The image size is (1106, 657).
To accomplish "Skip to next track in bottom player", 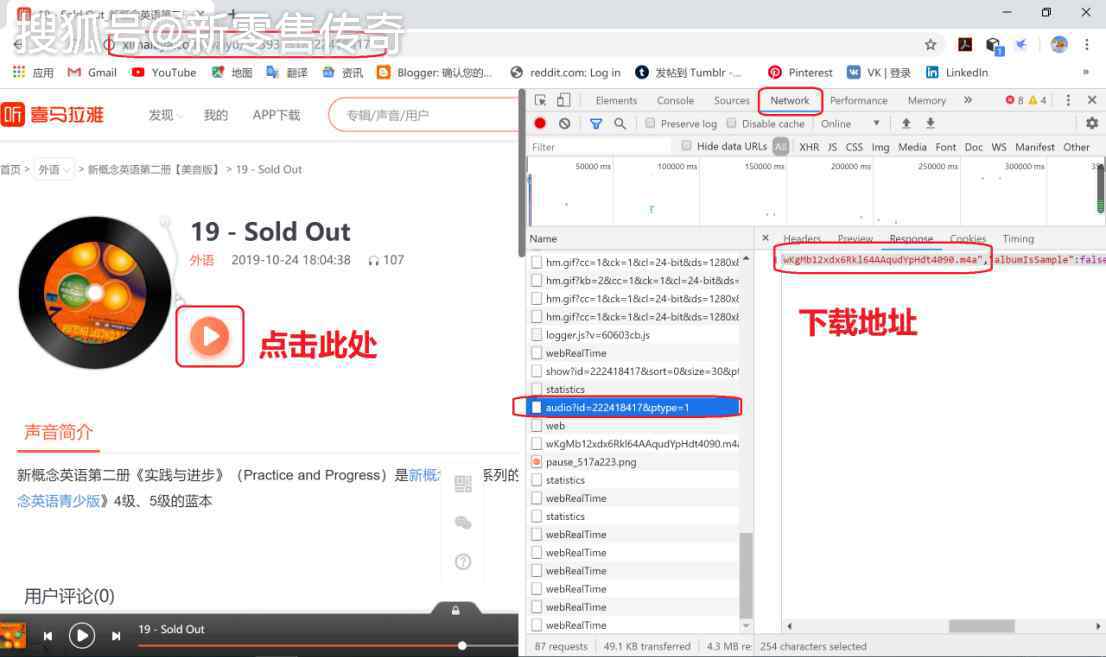I will [x=116, y=636].
